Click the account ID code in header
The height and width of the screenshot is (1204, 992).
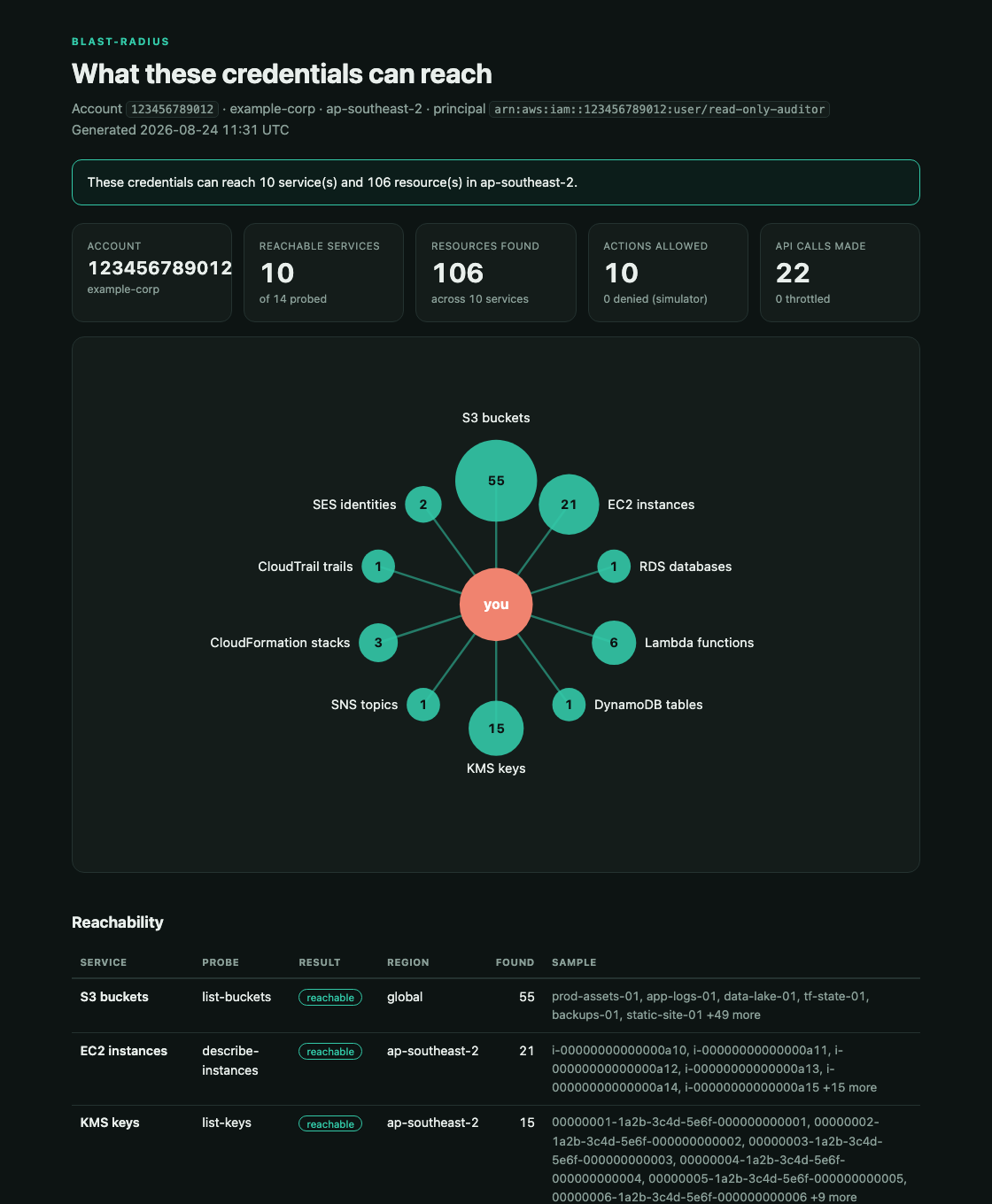coord(172,109)
